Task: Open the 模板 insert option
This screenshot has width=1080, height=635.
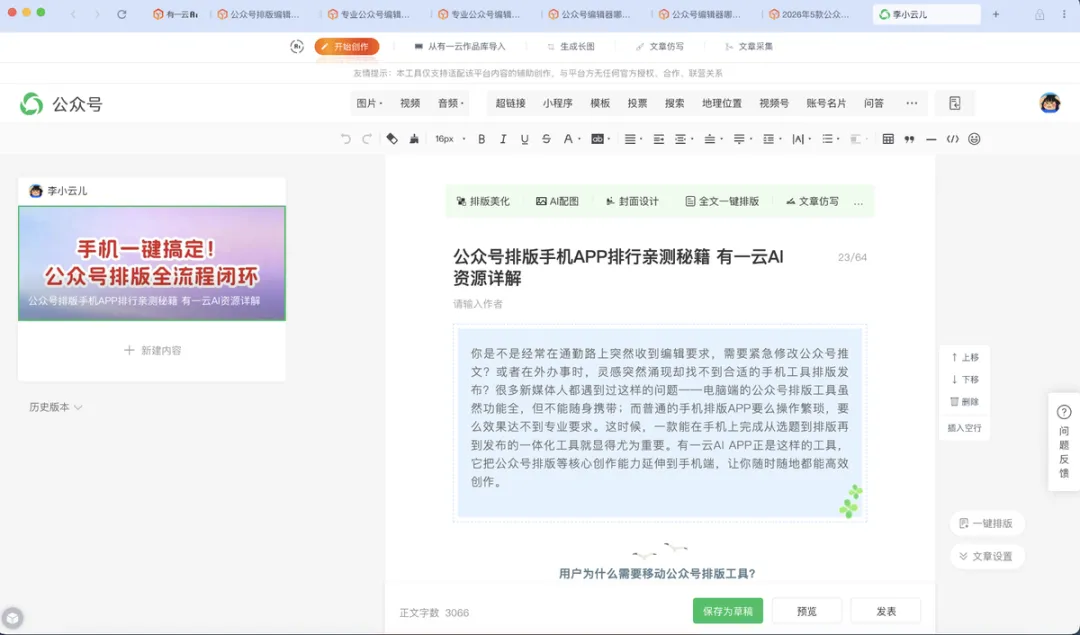Action: (600, 103)
